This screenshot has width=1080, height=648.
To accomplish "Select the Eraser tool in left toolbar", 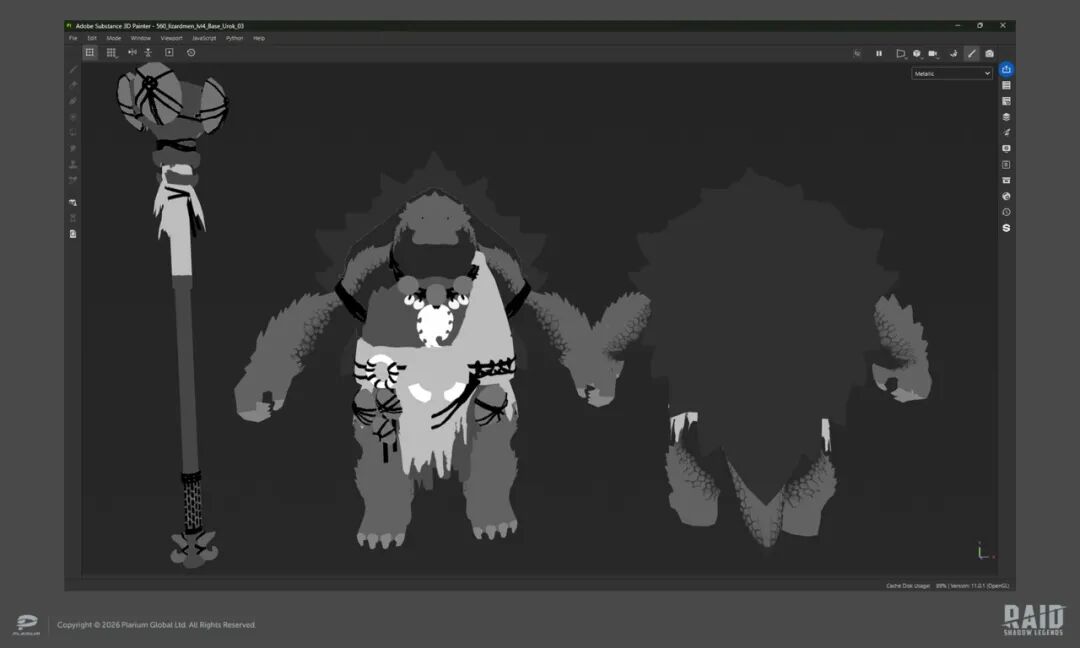I will [73, 85].
